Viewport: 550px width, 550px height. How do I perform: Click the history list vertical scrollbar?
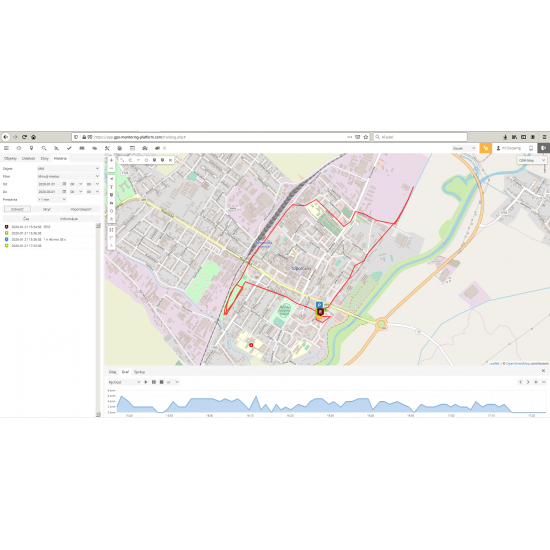[x=98, y=320]
